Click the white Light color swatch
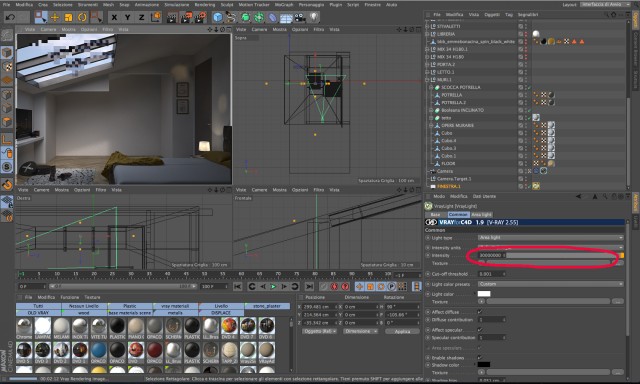This screenshot has width=640, height=384. (x=484, y=294)
